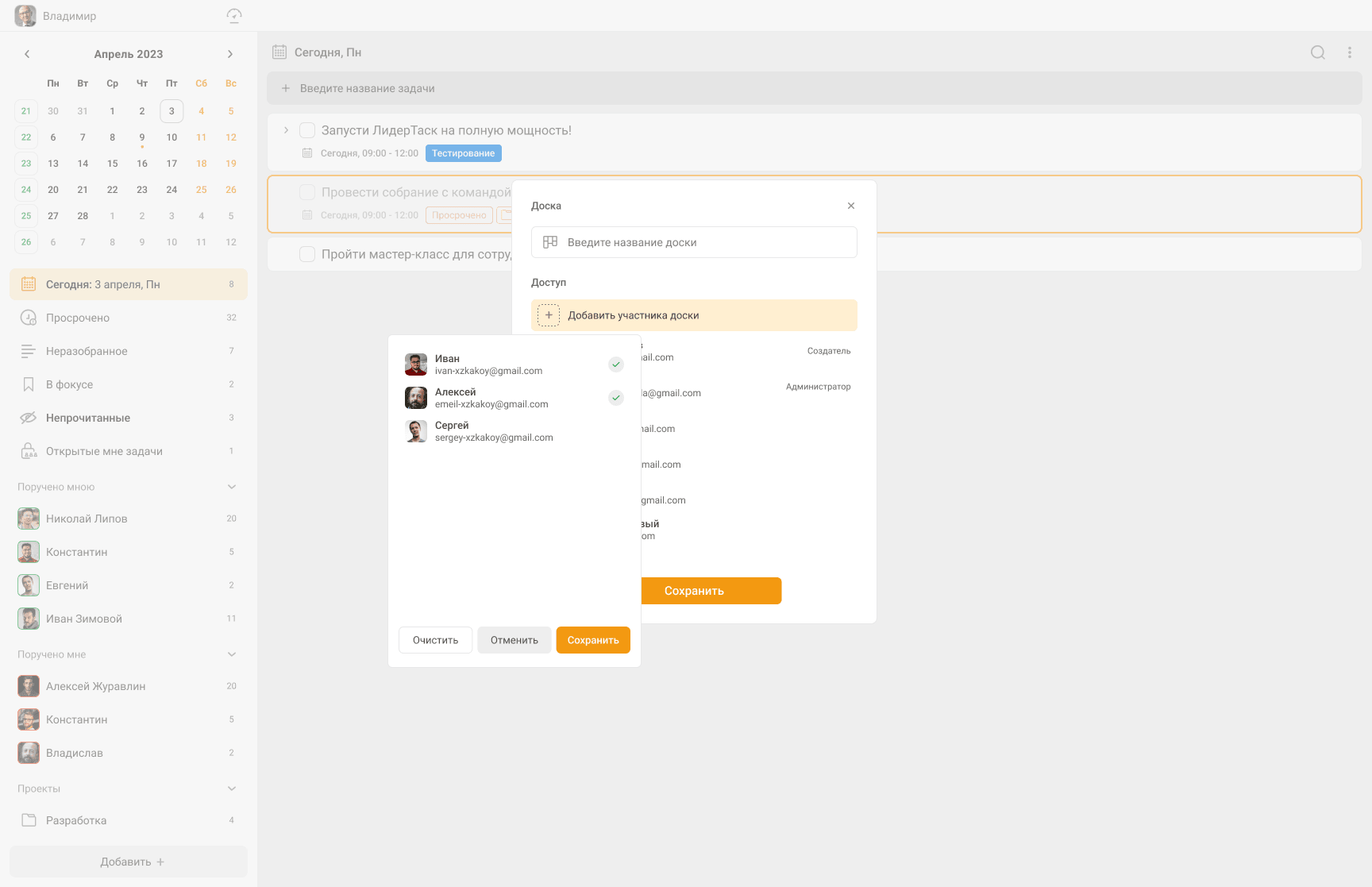
Task: Click the sync cloud icon near Владимир
Action: pos(234,16)
